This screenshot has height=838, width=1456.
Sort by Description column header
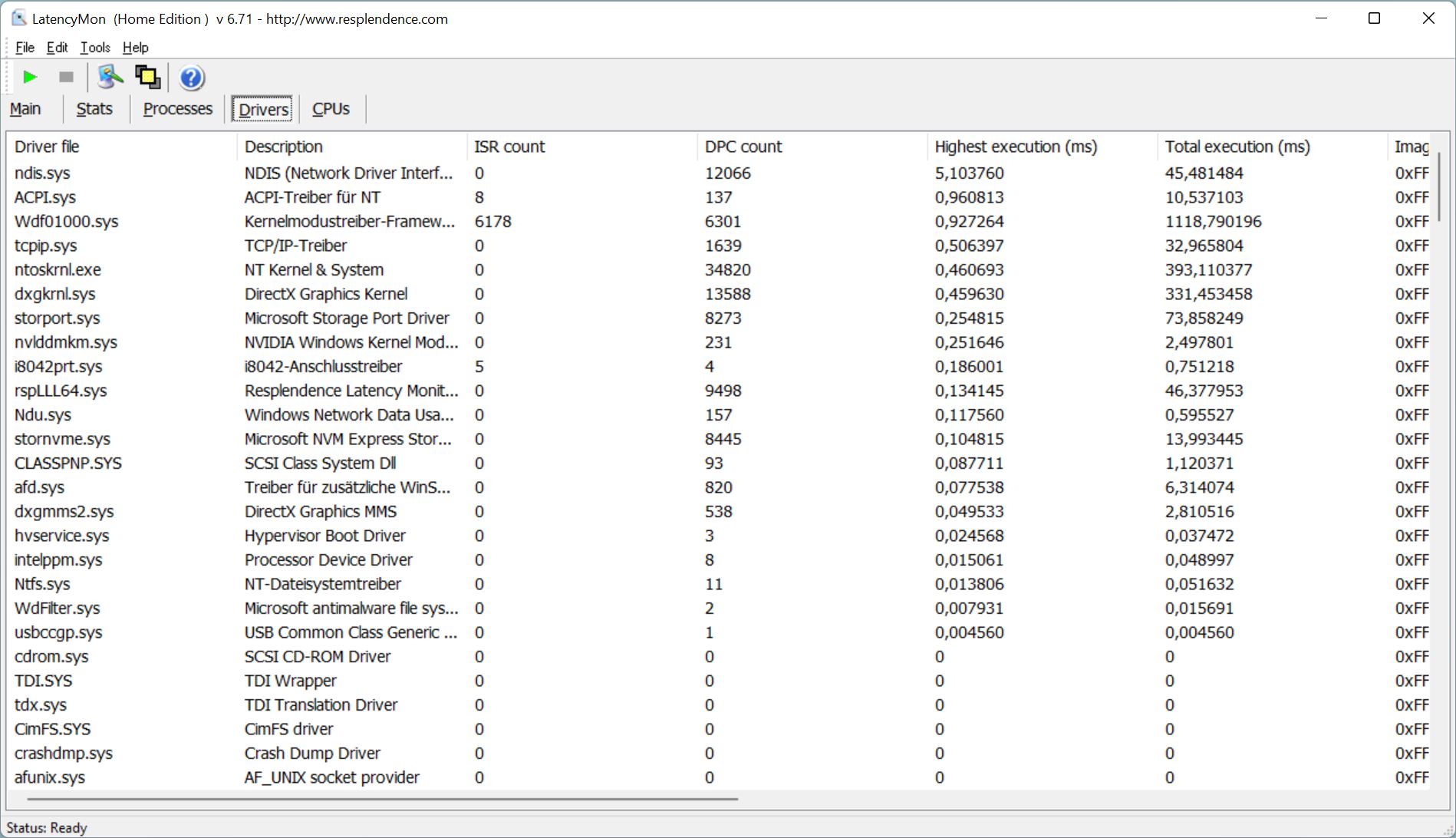point(353,147)
